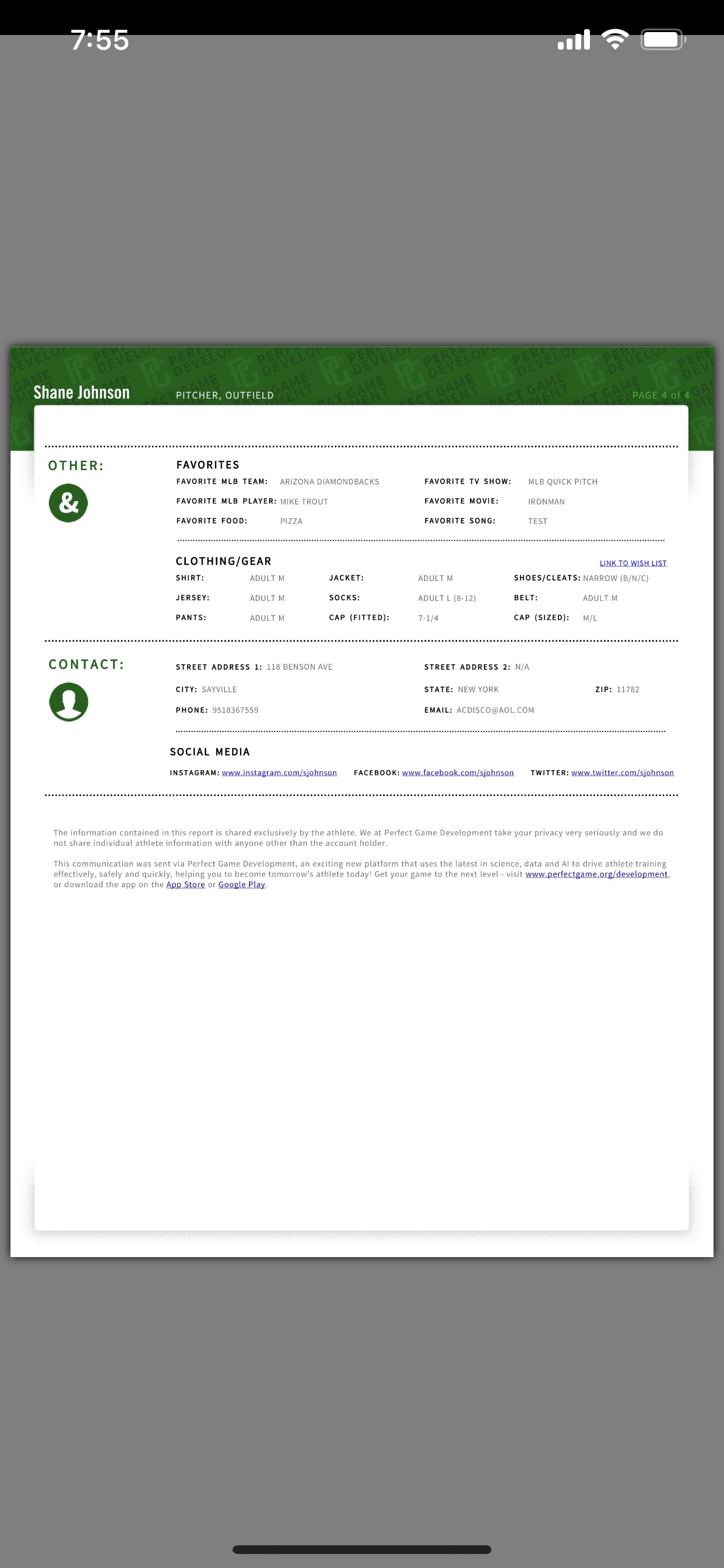The image size is (724, 1568).
Task: Follow the App Store link
Action: pyautogui.click(x=185, y=884)
